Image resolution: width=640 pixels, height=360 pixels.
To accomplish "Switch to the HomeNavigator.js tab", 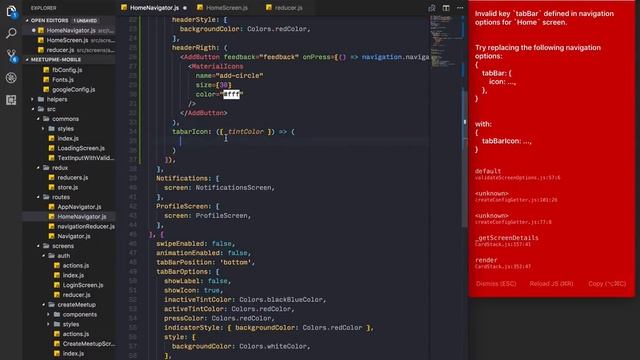I will point(154,8).
